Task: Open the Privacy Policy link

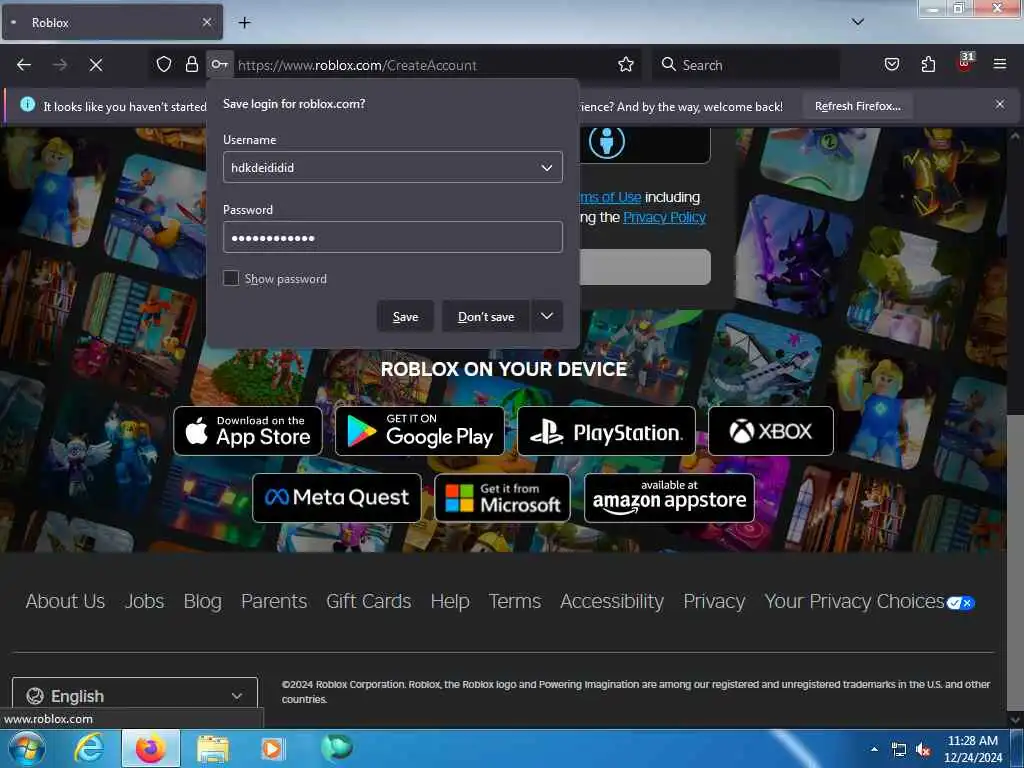Action: point(664,217)
